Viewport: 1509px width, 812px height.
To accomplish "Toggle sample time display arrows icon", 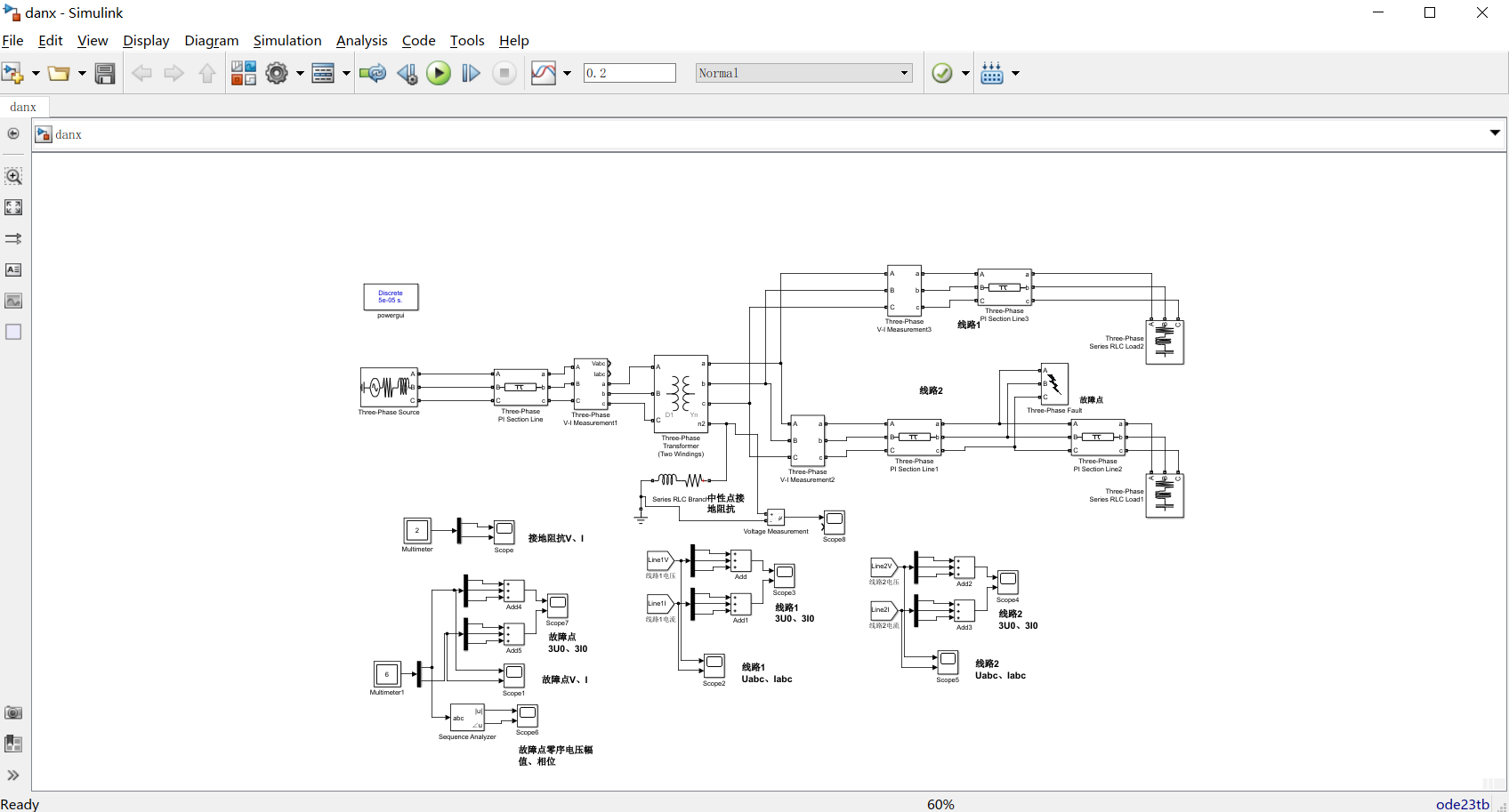I will (x=13, y=238).
